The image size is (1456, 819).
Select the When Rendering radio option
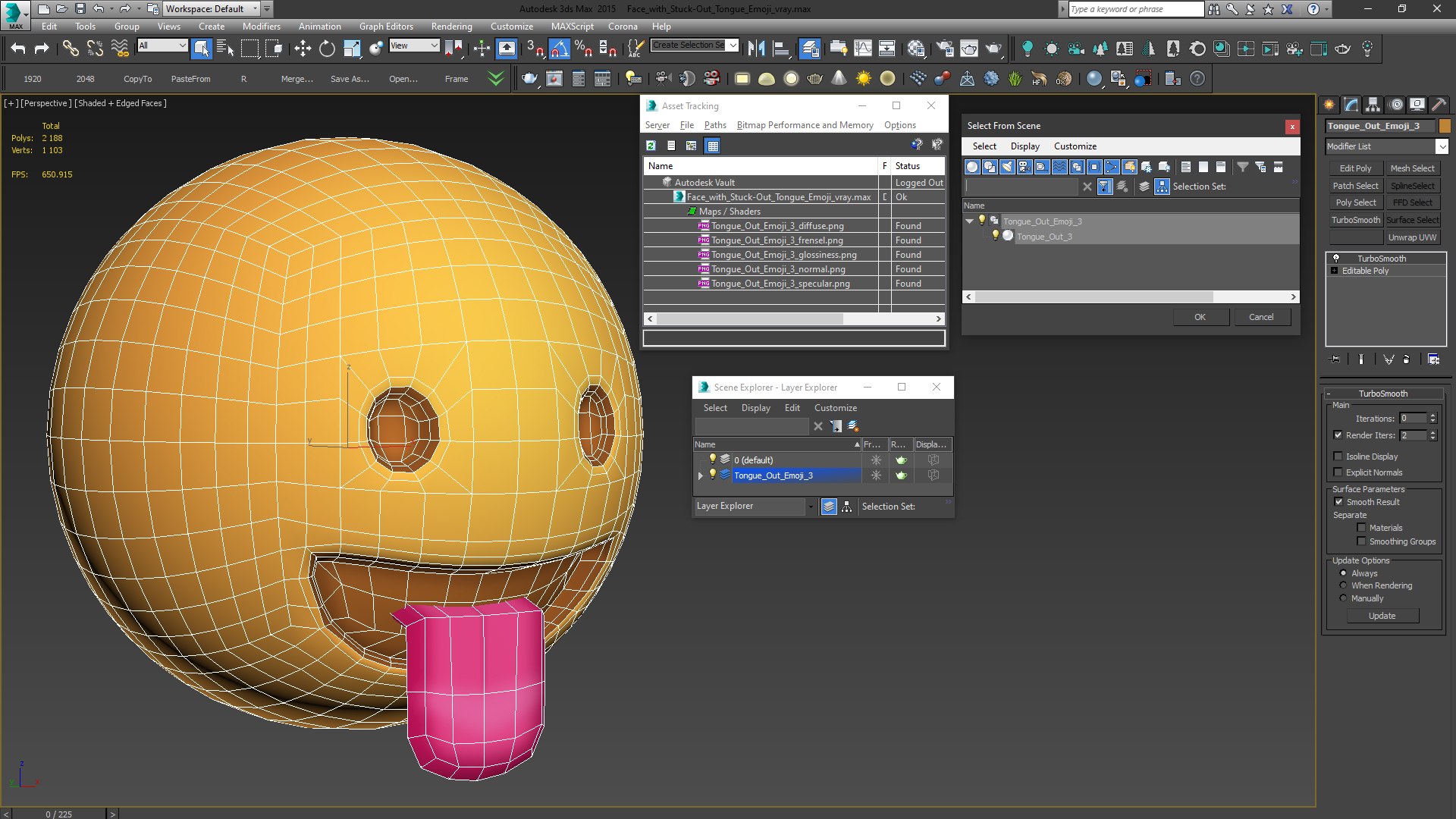click(1343, 585)
